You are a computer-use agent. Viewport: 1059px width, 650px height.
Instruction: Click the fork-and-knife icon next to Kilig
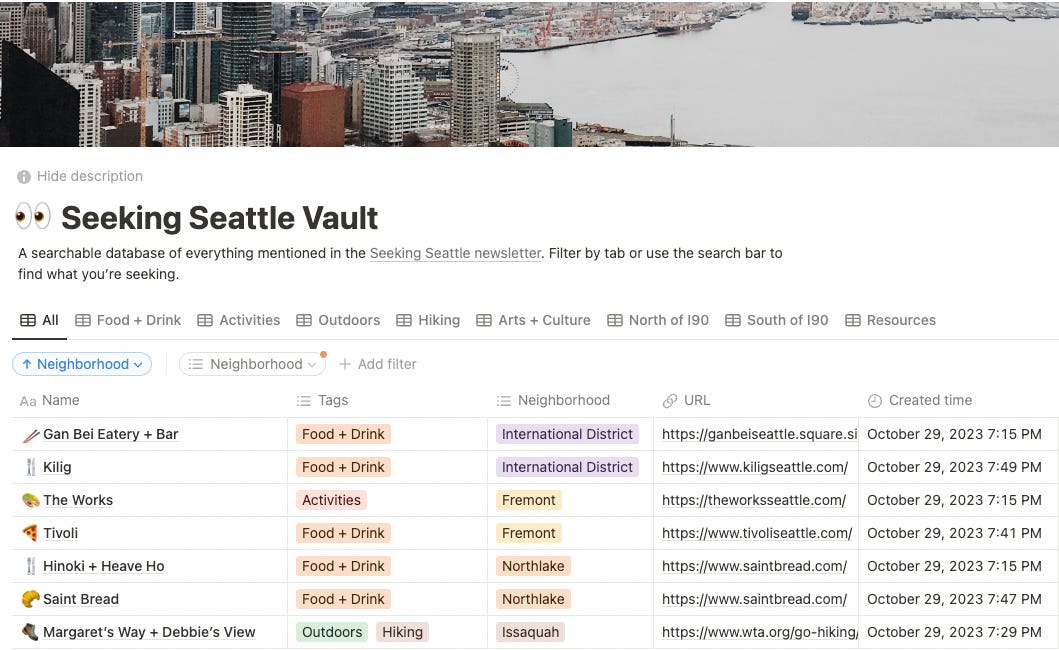[x=30, y=468]
